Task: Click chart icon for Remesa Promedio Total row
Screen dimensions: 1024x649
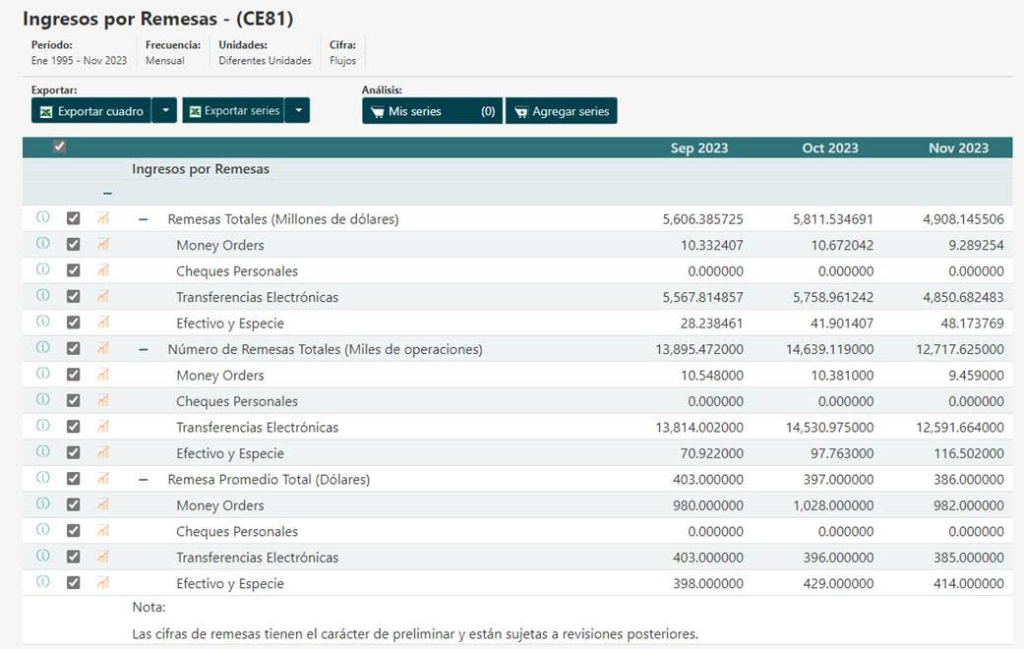Action: pyautogui.click(x=102, y=478)
